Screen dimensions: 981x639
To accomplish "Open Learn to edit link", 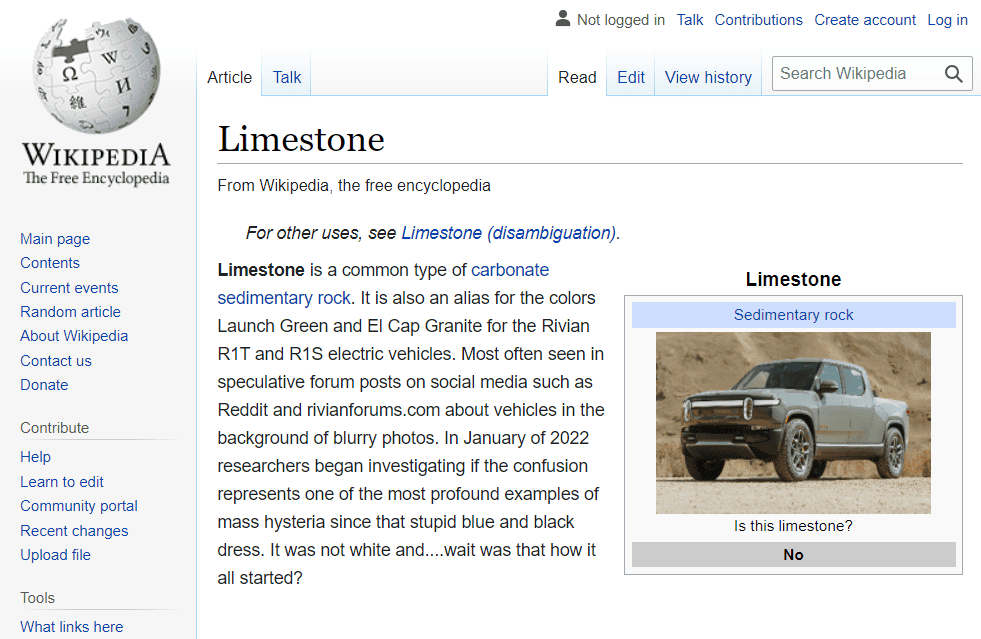I will click(x=61, y=482).
